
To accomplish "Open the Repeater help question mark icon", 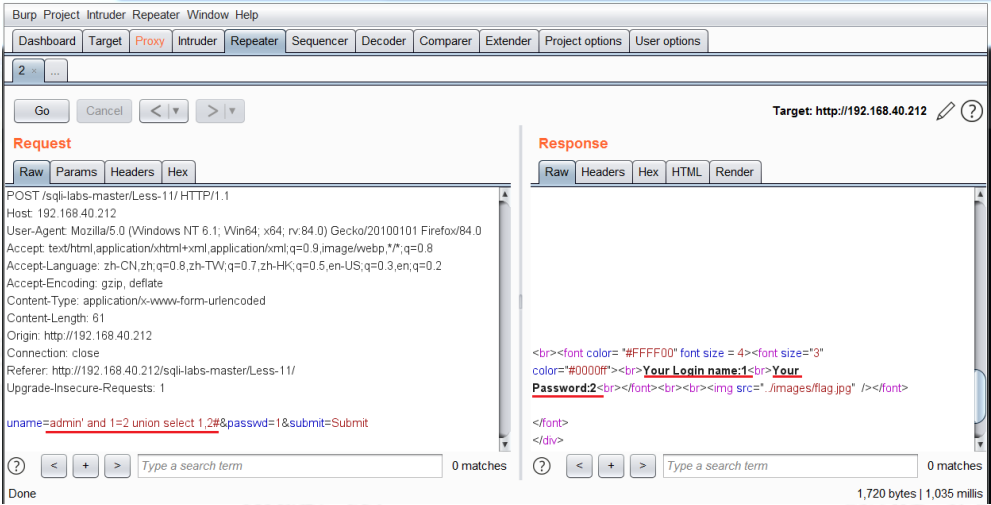I will pyautogui.click(x=971, y=111).
